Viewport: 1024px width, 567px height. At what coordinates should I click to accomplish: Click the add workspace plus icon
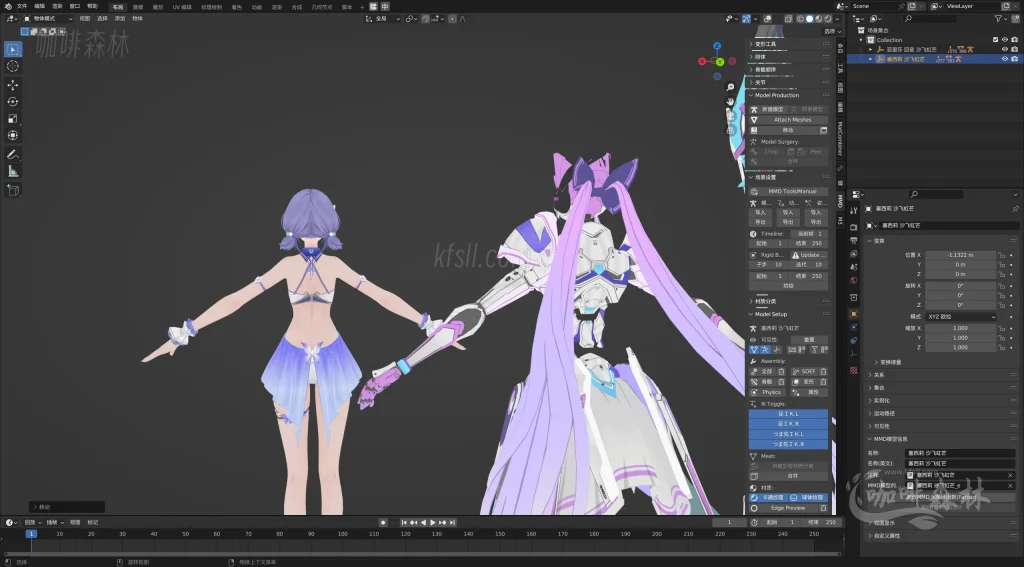click(362, 7)
